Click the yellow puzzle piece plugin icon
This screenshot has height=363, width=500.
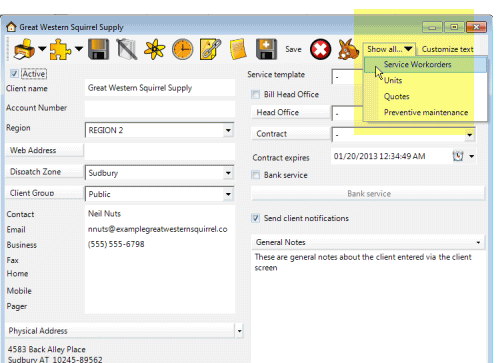60,49
